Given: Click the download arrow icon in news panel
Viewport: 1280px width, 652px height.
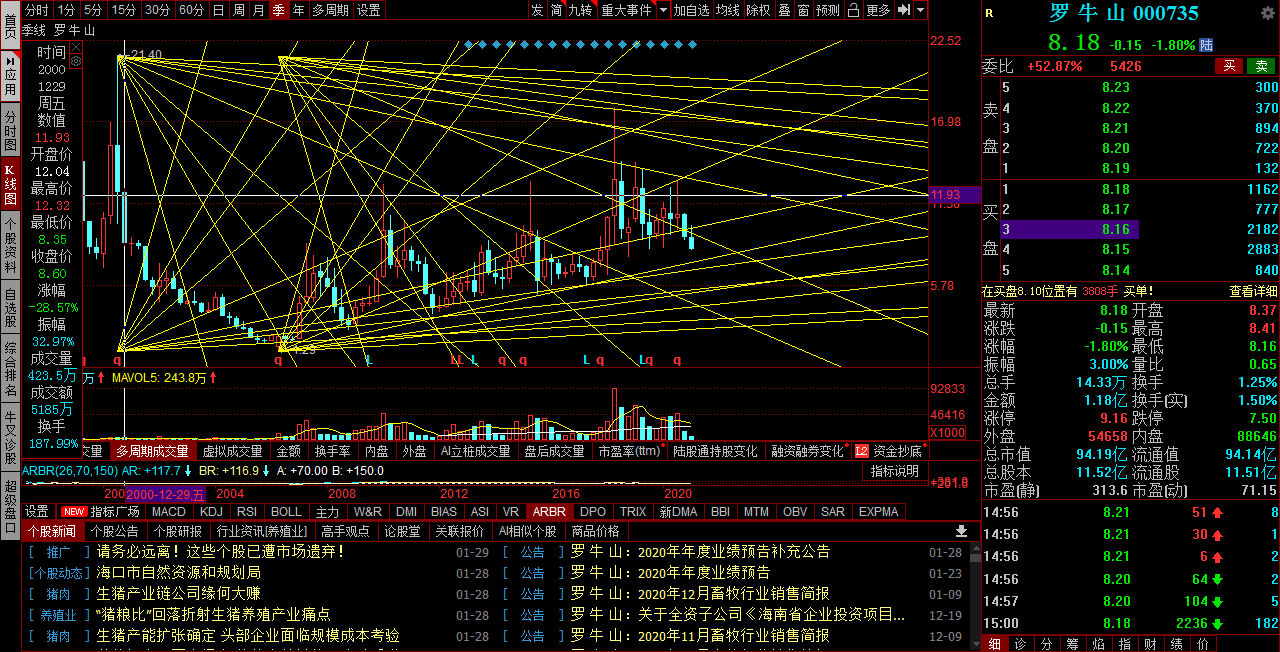Looking at the screenshot, I should [x=962, y=531].
